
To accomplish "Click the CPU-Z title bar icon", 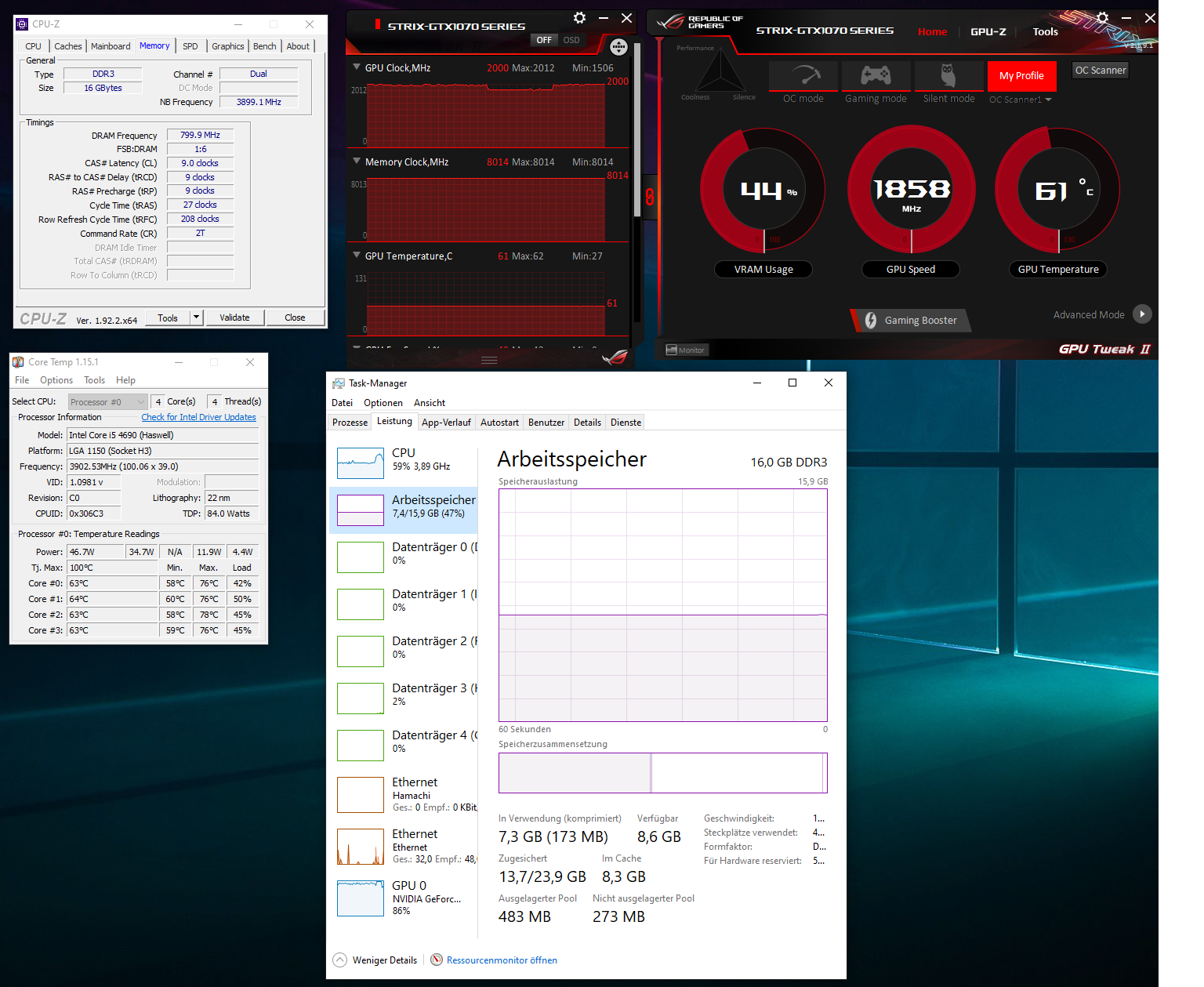I will tap(22, 24).
